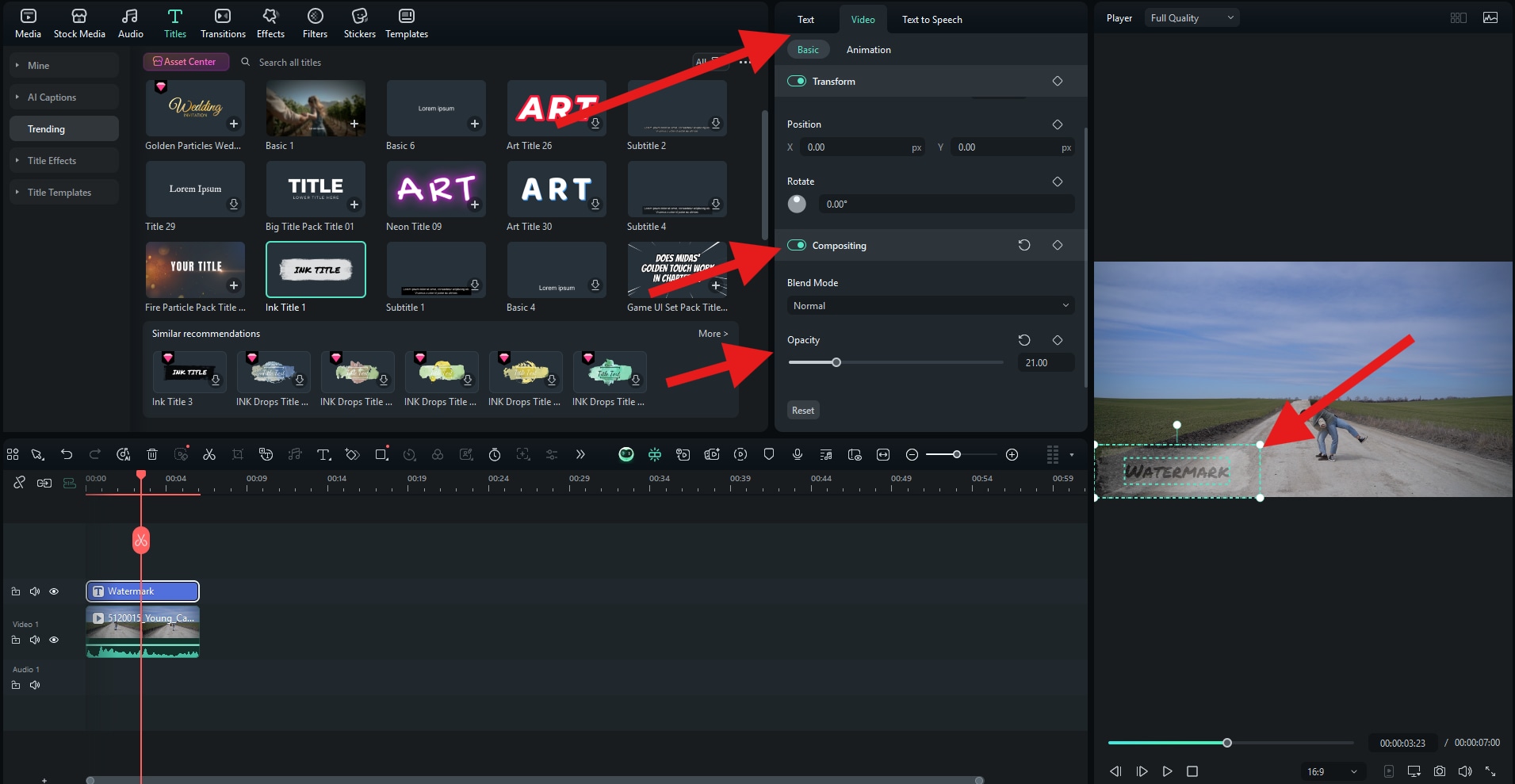Show More similar recommendations

point(713,334)
